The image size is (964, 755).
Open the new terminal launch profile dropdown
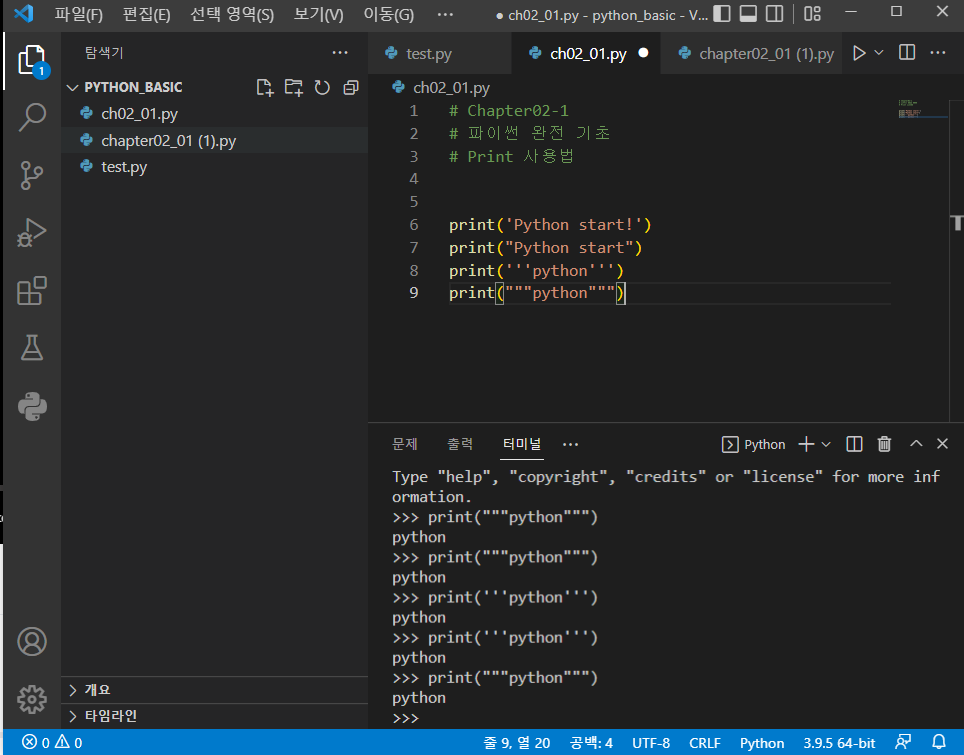click(x=826, y=444)
